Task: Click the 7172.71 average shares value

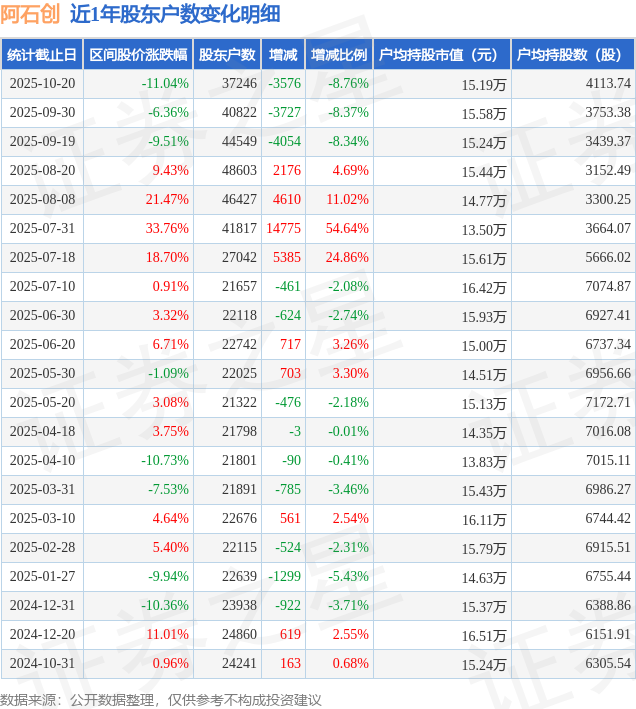Action: (x=608, y=403)
